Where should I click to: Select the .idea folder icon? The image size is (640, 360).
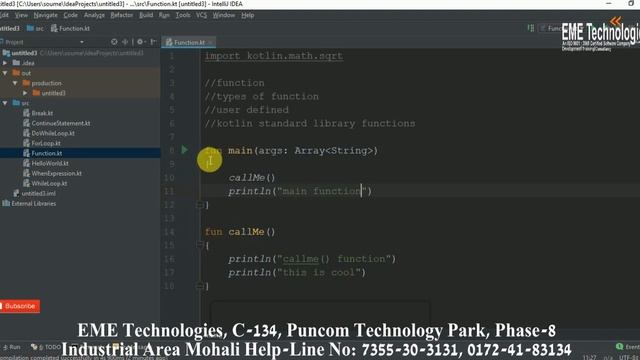point(16,63)
